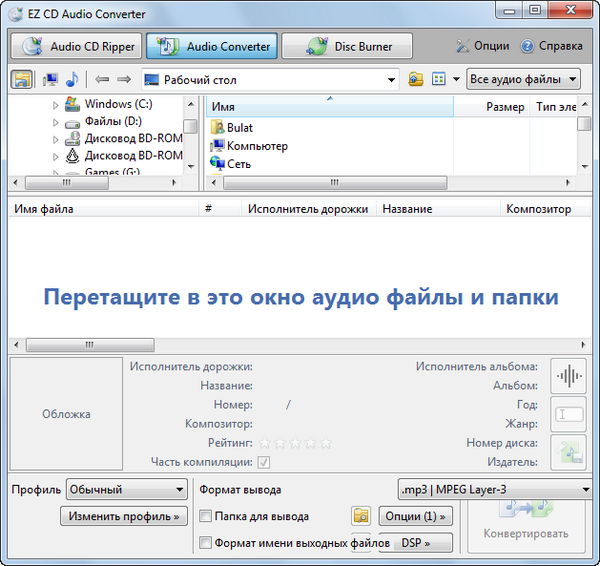600x566 pixels.
Task: Enable Формат имени выходных файлов checkbox
Action: [x=206, y=543]
